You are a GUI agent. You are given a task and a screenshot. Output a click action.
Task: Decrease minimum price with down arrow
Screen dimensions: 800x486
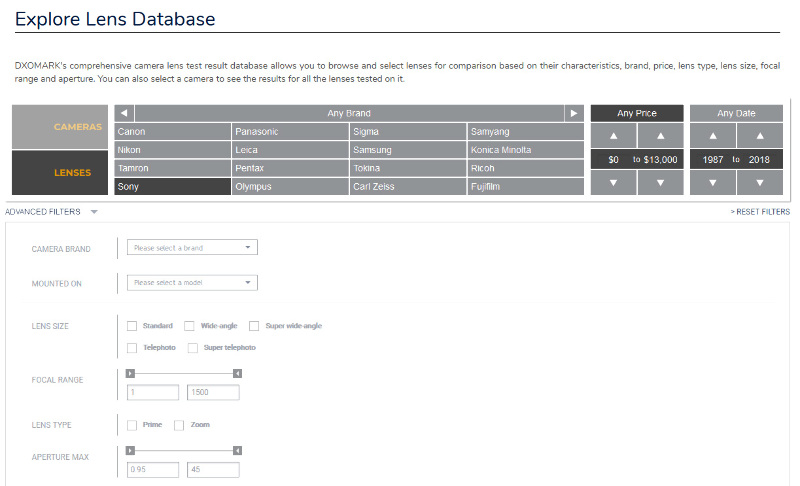(614, 183)
